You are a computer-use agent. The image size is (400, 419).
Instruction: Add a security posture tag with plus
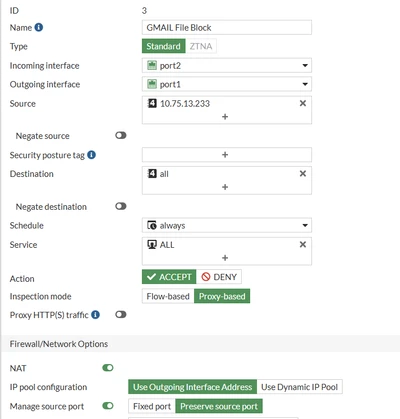pyautogui.click(x=225, y=155)
